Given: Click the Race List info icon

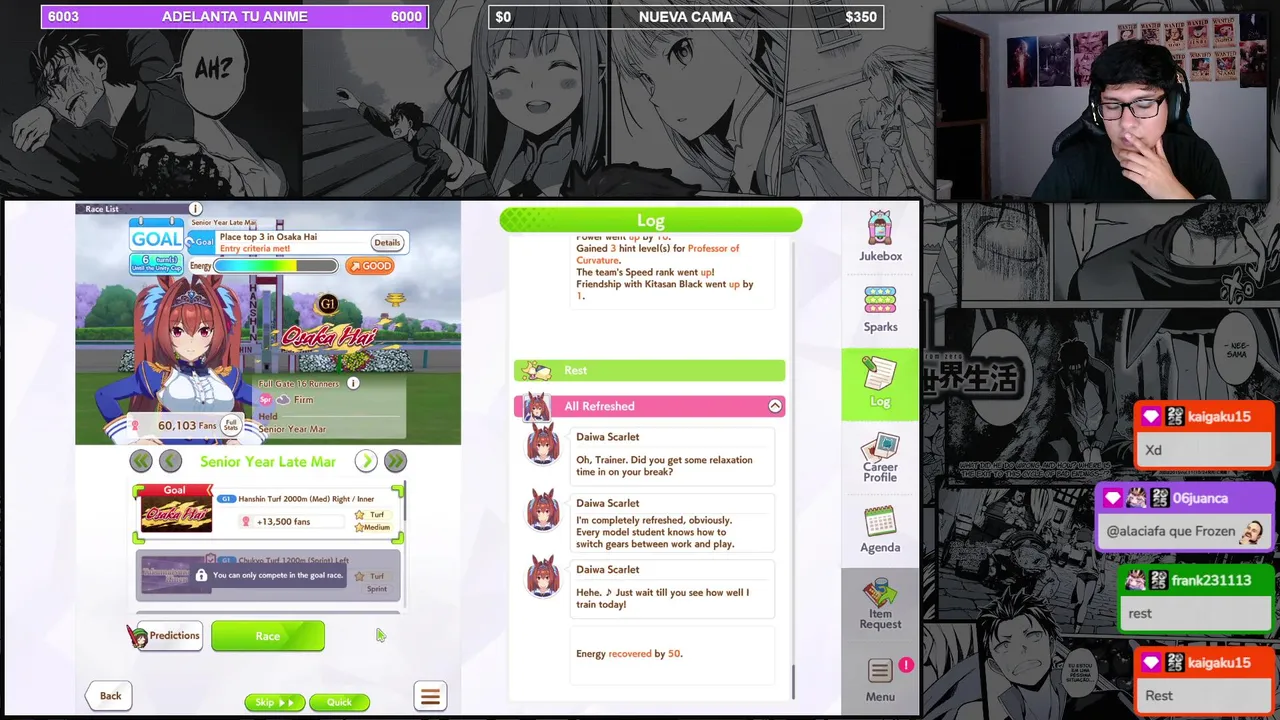Looking at the screenshot, I should click(x=195, y=209).
